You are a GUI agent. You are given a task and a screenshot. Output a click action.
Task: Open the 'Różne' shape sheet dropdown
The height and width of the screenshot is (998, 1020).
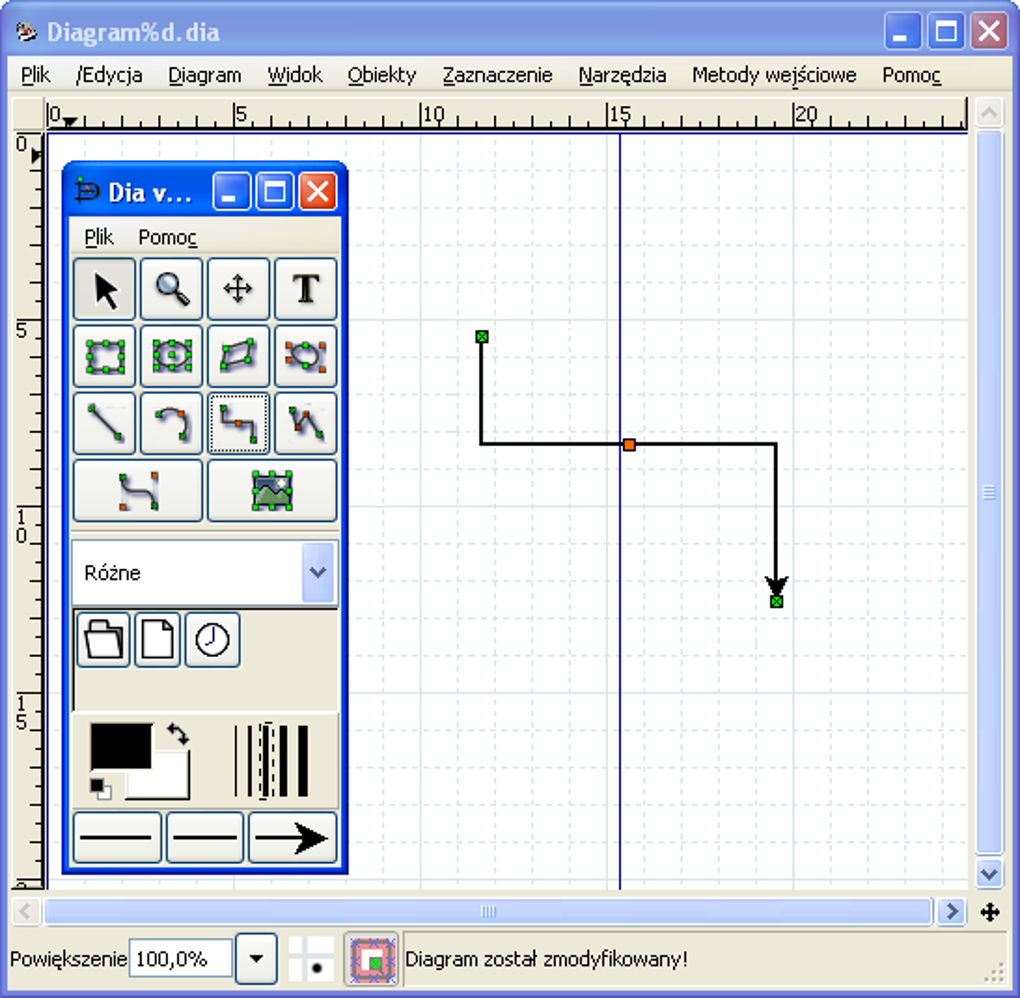(204, 572)
